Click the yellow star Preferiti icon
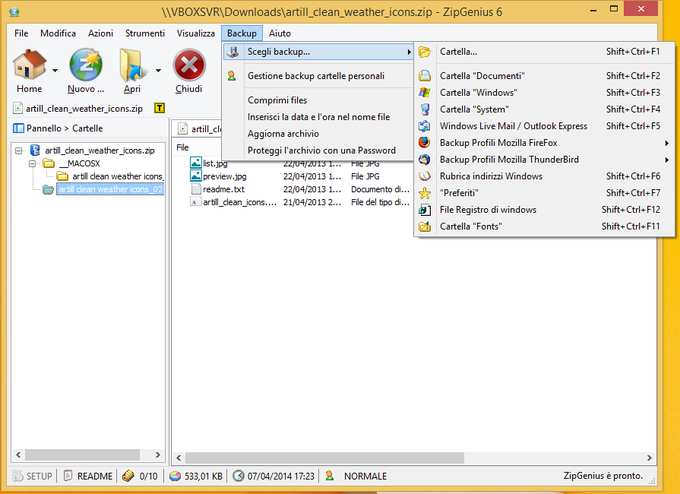 pos(425,193)
